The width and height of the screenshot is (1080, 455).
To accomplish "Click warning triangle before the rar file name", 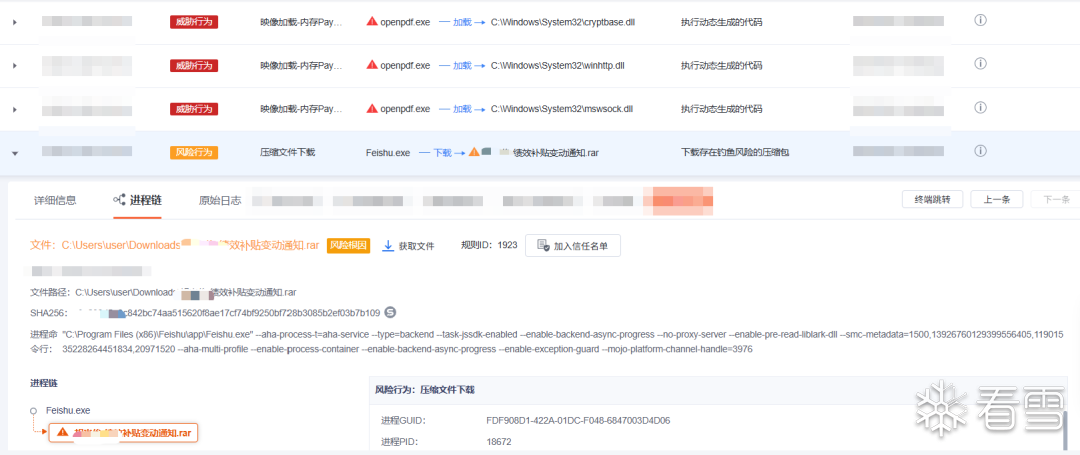I will click(474, 151).
